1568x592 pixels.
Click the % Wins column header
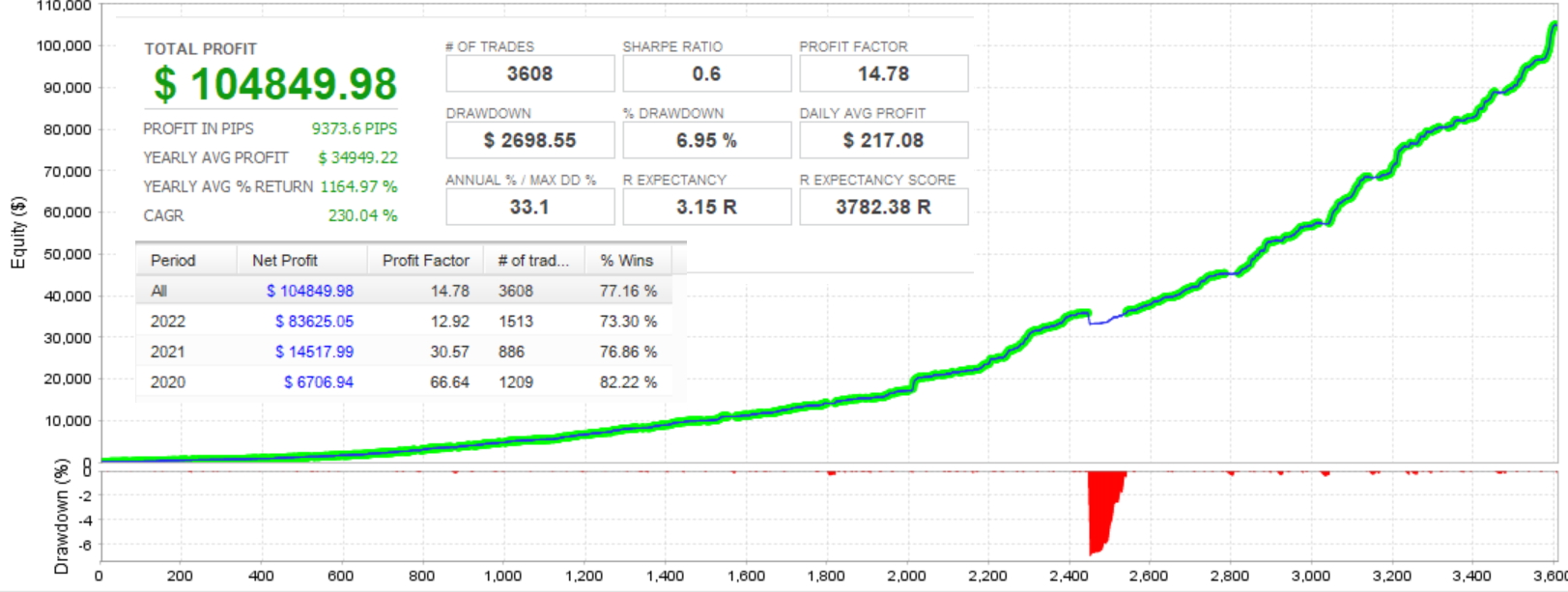[x=626, y=261]
